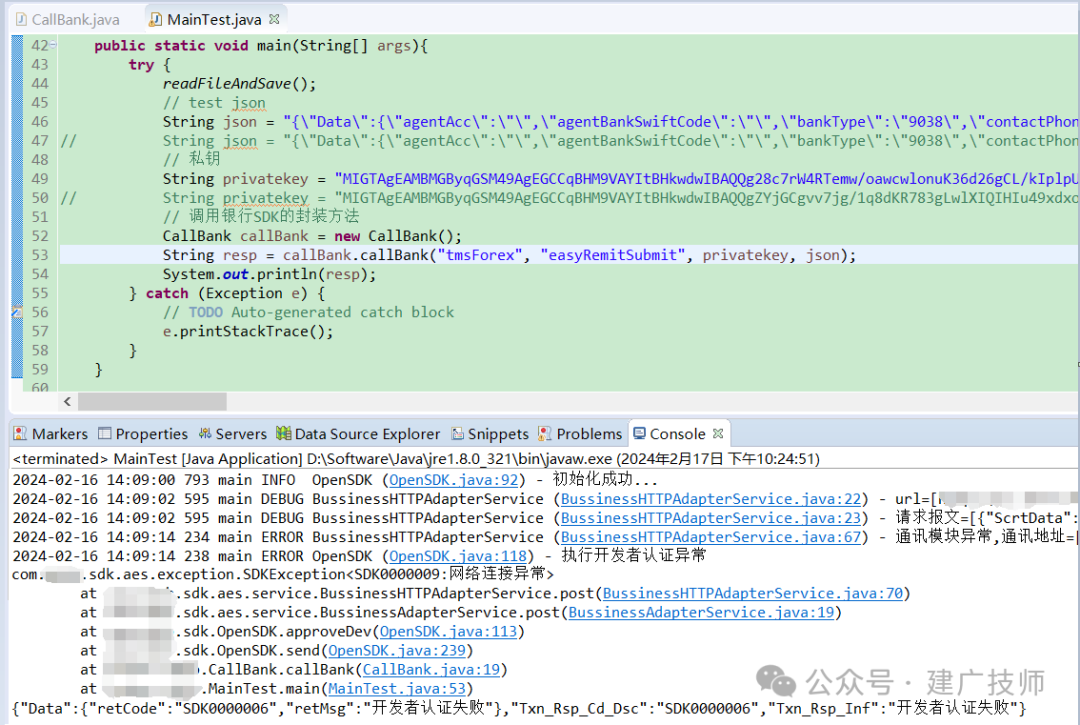Viewport: 1080px width, 725px height.
Task: Click the readFileAndSave() call on line 44
Action: click(239, 84)
